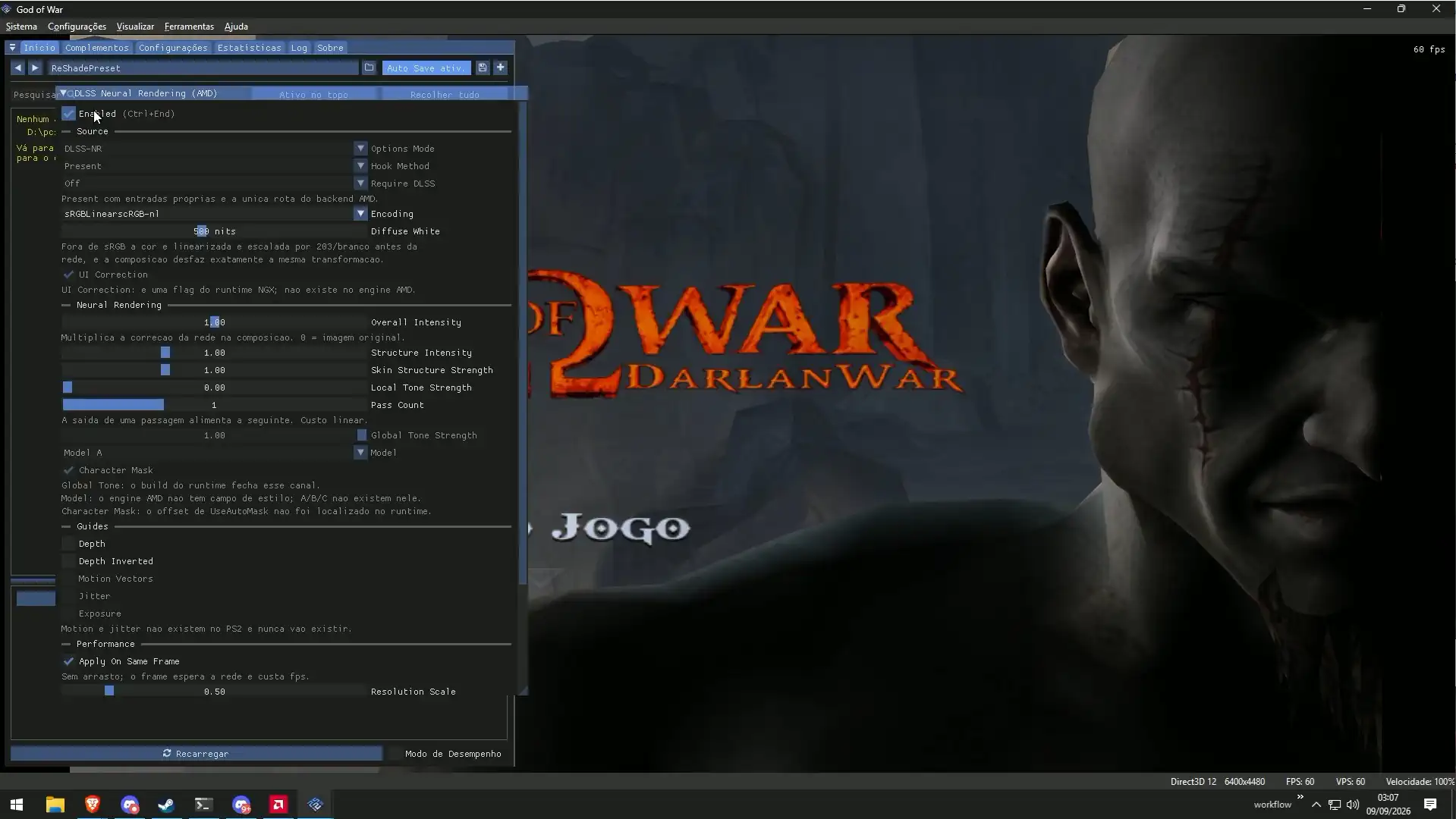Open Steam from the taskbar
1456x819 pixels.
tap(166, 805)
